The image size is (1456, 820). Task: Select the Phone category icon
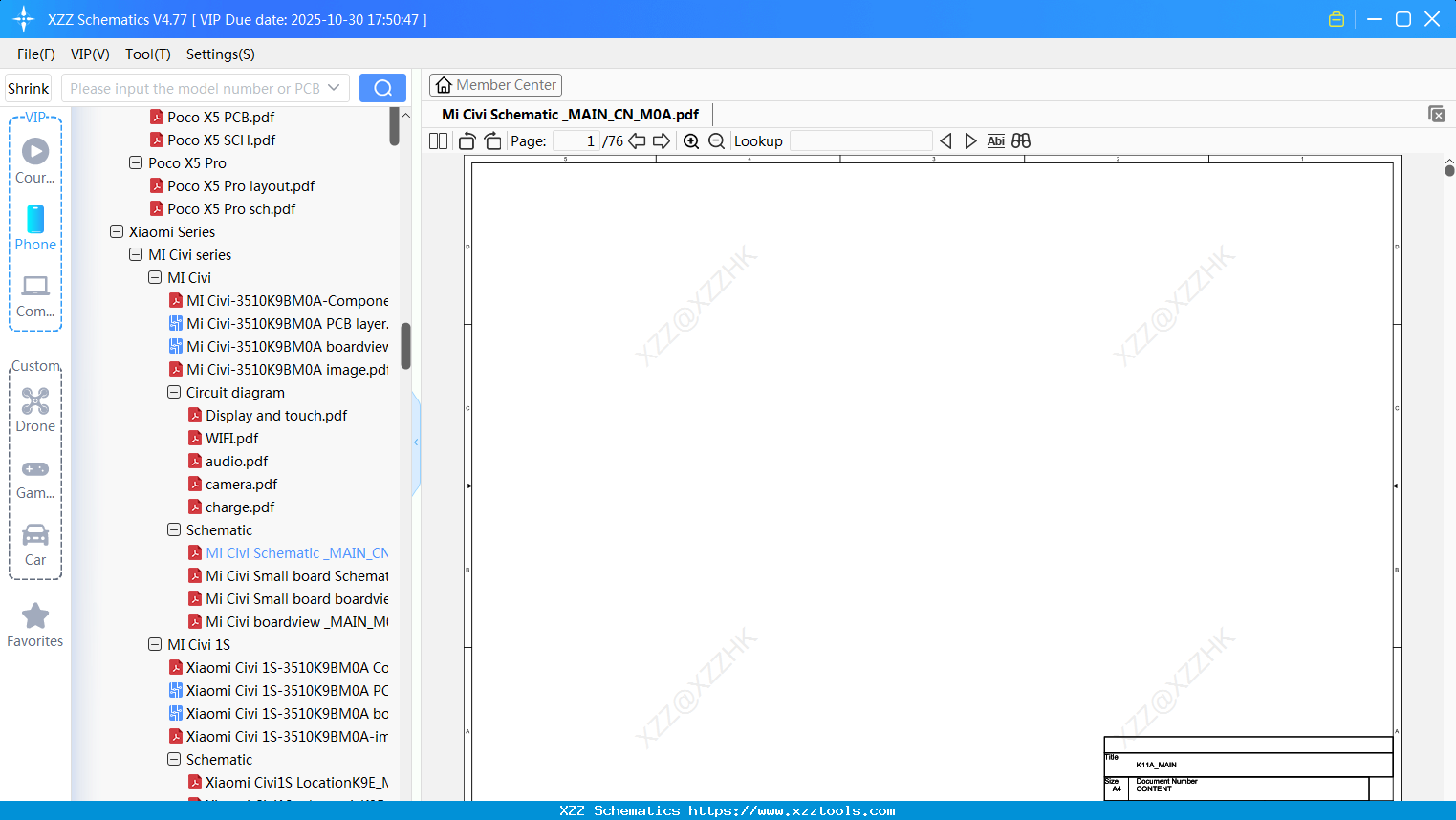[x=35, y=228]
